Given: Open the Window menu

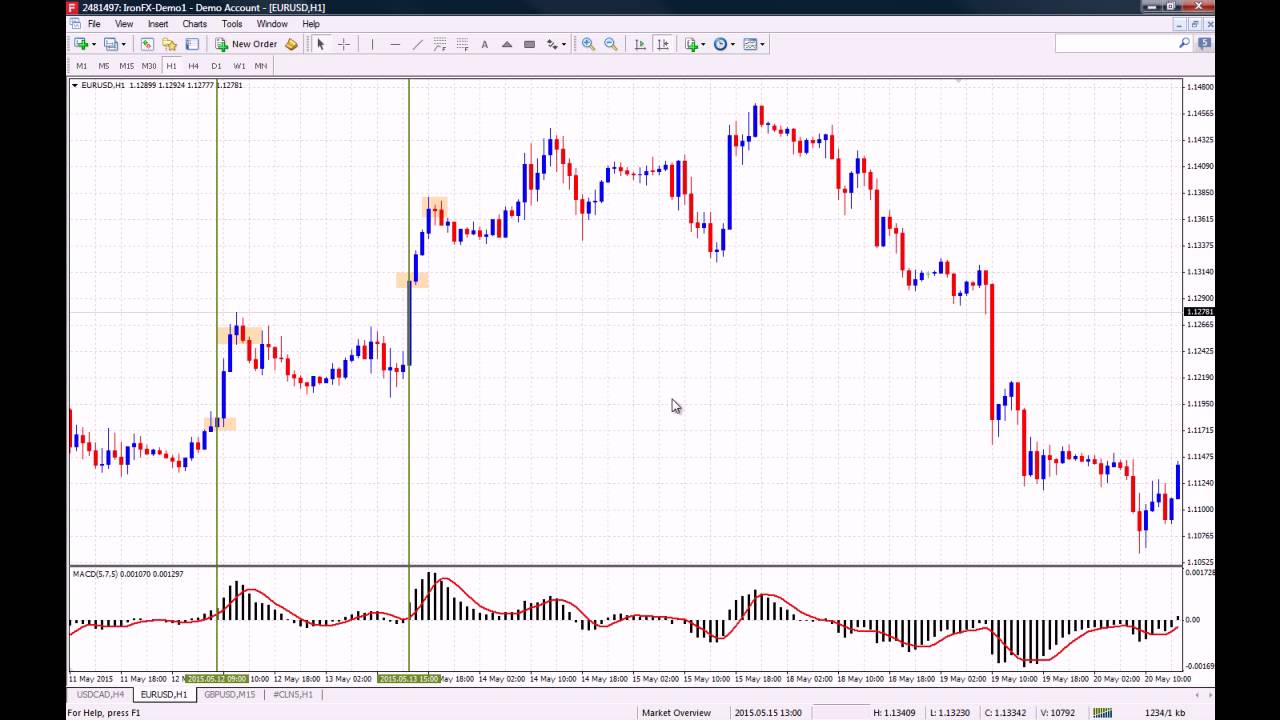Looking at the screenshot, I should click(x=272, y=24).
